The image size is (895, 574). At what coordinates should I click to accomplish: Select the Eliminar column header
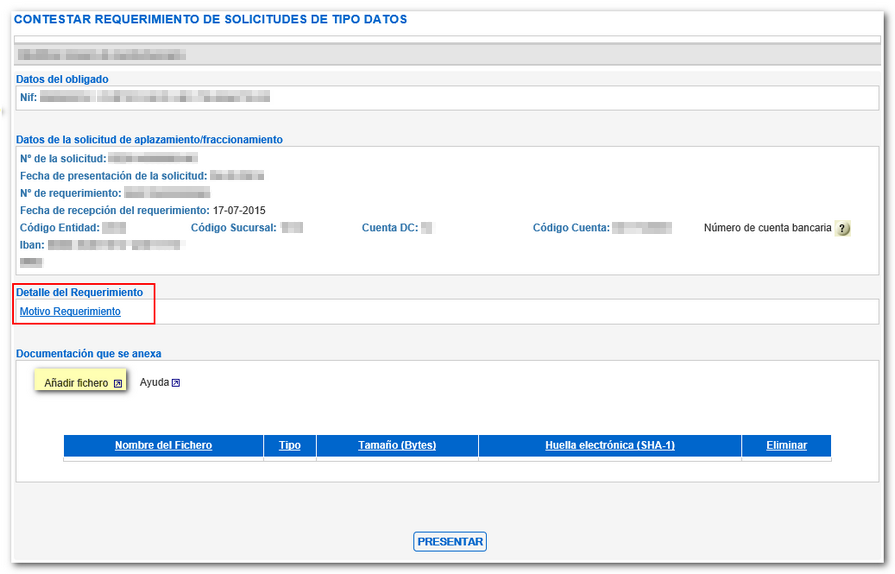tap(786, 446)
